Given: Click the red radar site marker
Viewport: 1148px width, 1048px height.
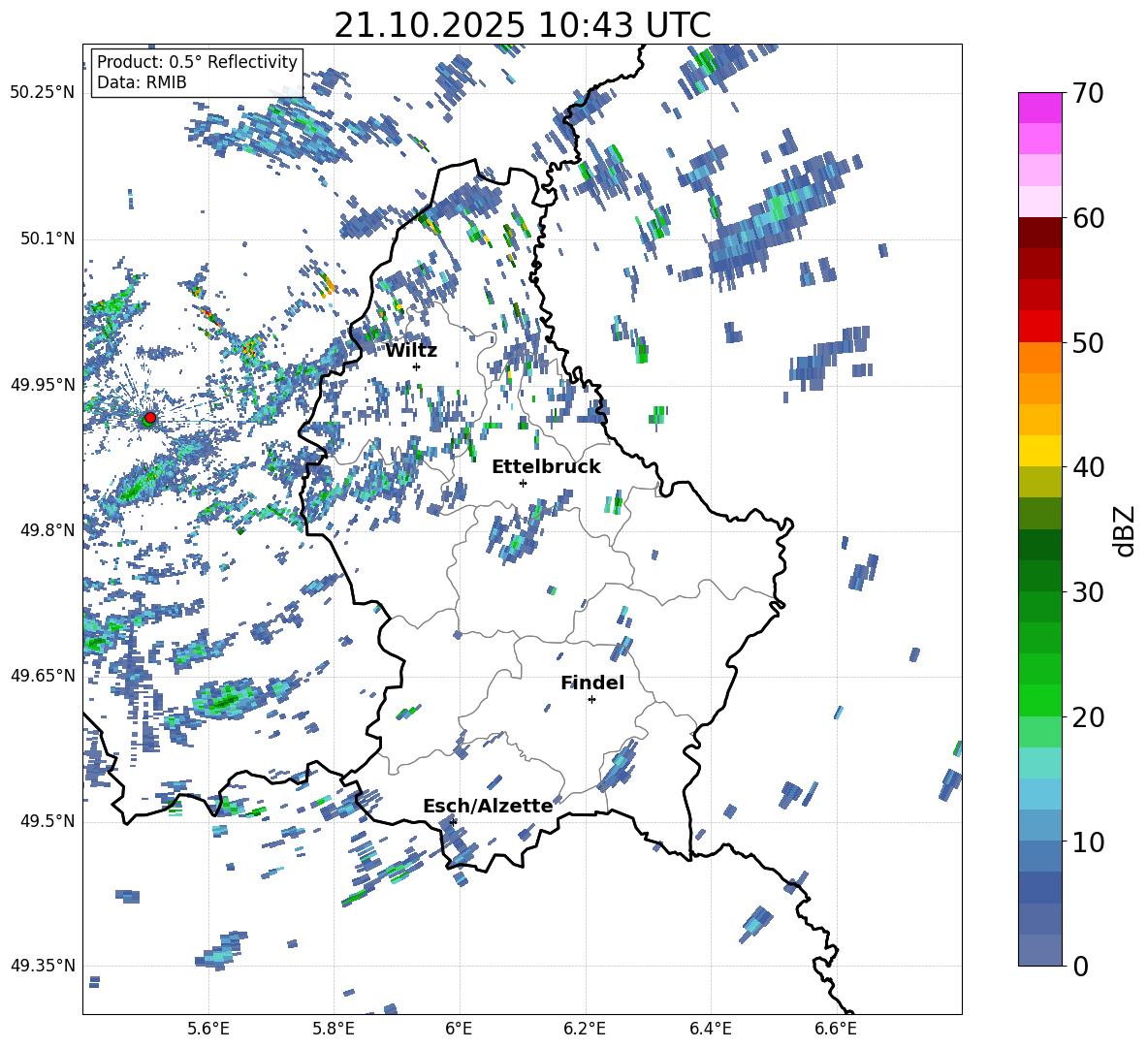Looking at the screenshot, I should [150, 418].
